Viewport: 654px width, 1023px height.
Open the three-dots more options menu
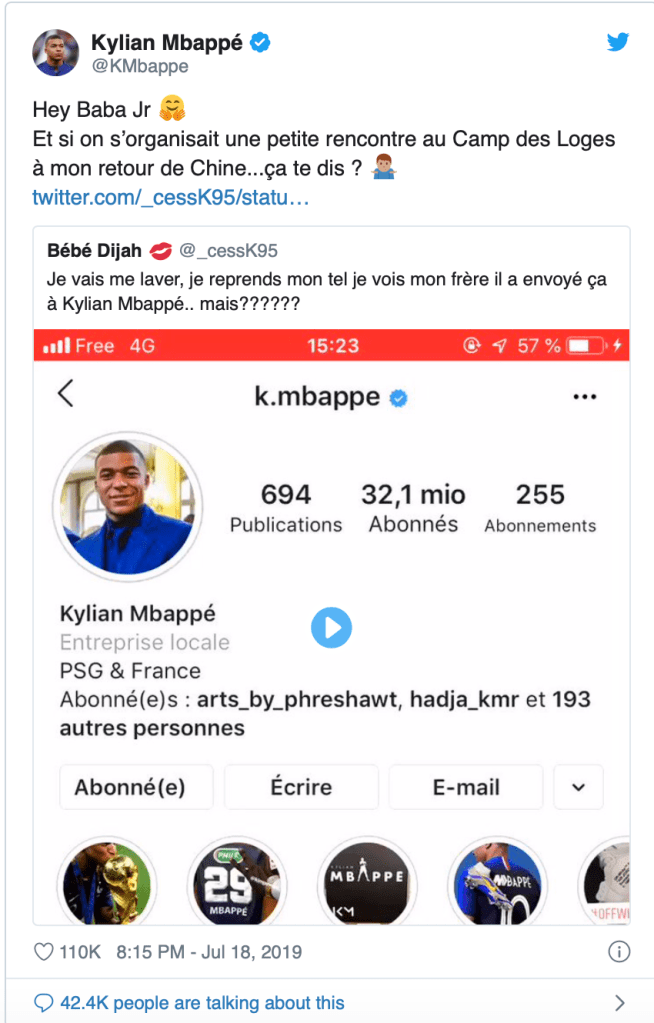(x=584, y=397)
